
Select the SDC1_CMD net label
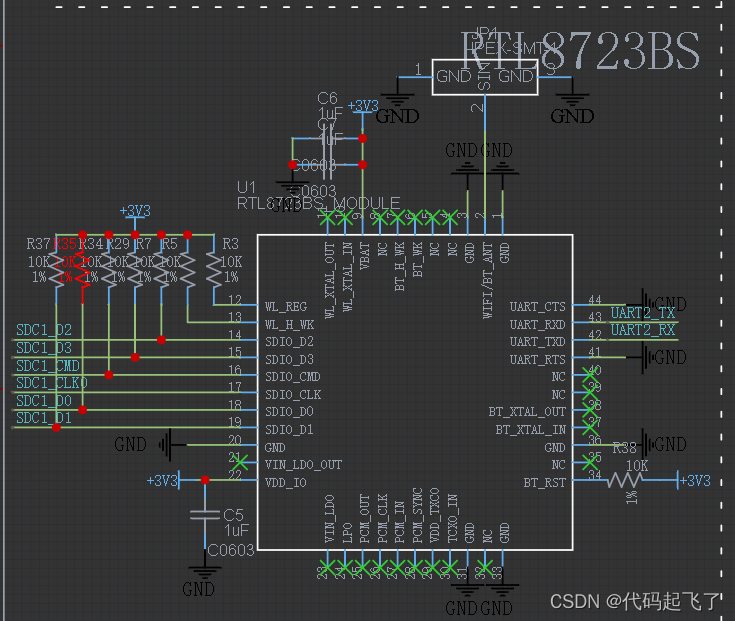coord(48,366)
